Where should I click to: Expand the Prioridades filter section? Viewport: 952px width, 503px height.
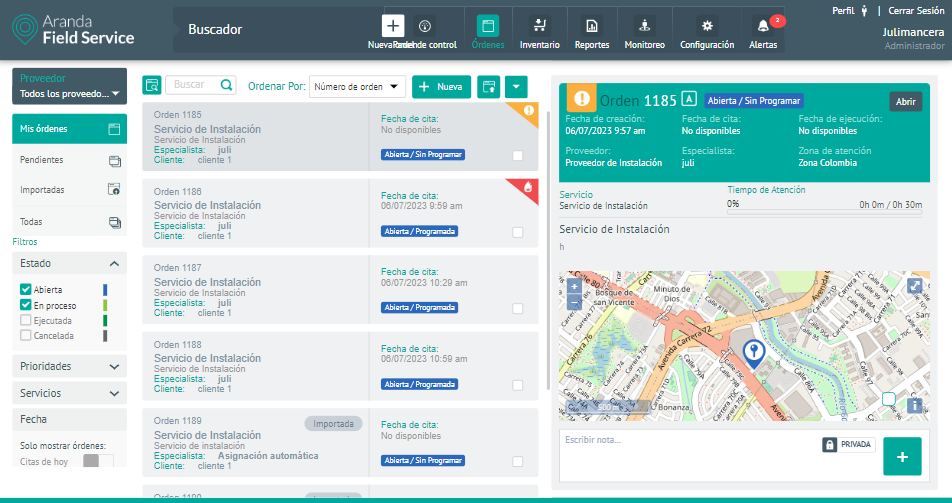tap(69, 367)
